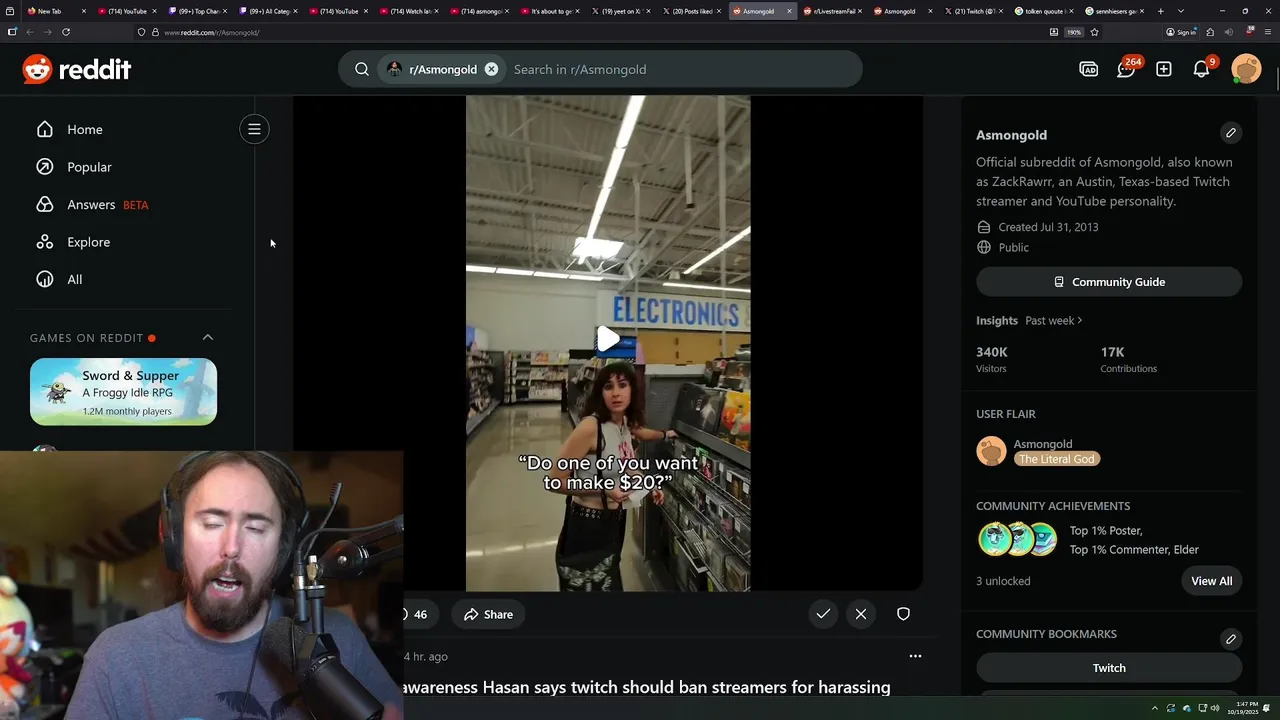Open the Twitch bookmark button
Viewport: 1280px width, 720px height.
point(1109,668)
